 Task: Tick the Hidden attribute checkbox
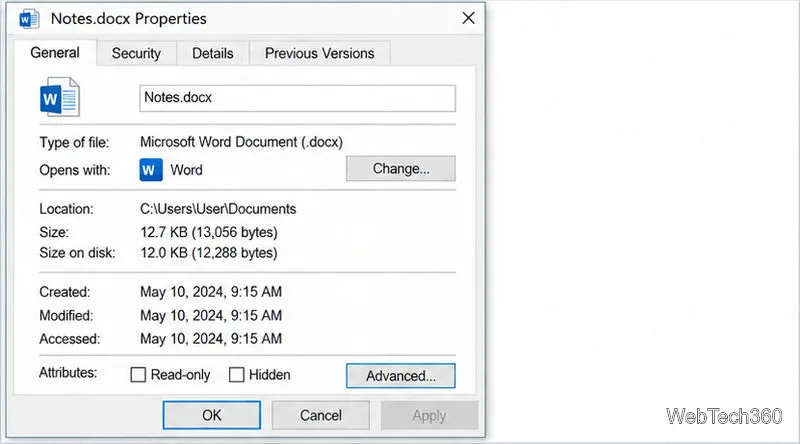point(237,375)
